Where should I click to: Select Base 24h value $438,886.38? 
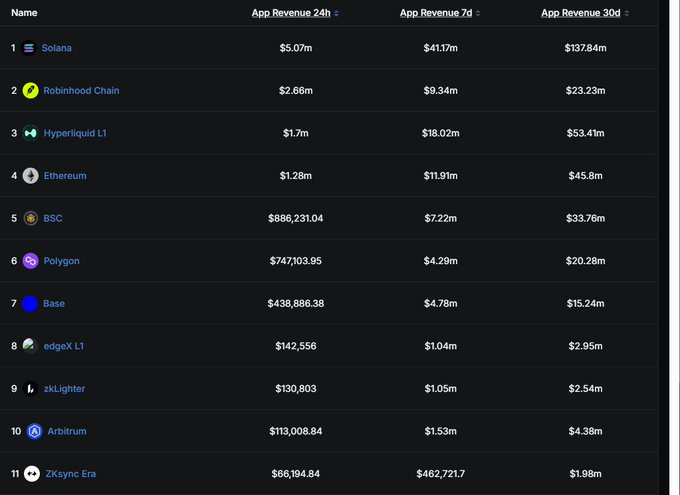[296, 304]
